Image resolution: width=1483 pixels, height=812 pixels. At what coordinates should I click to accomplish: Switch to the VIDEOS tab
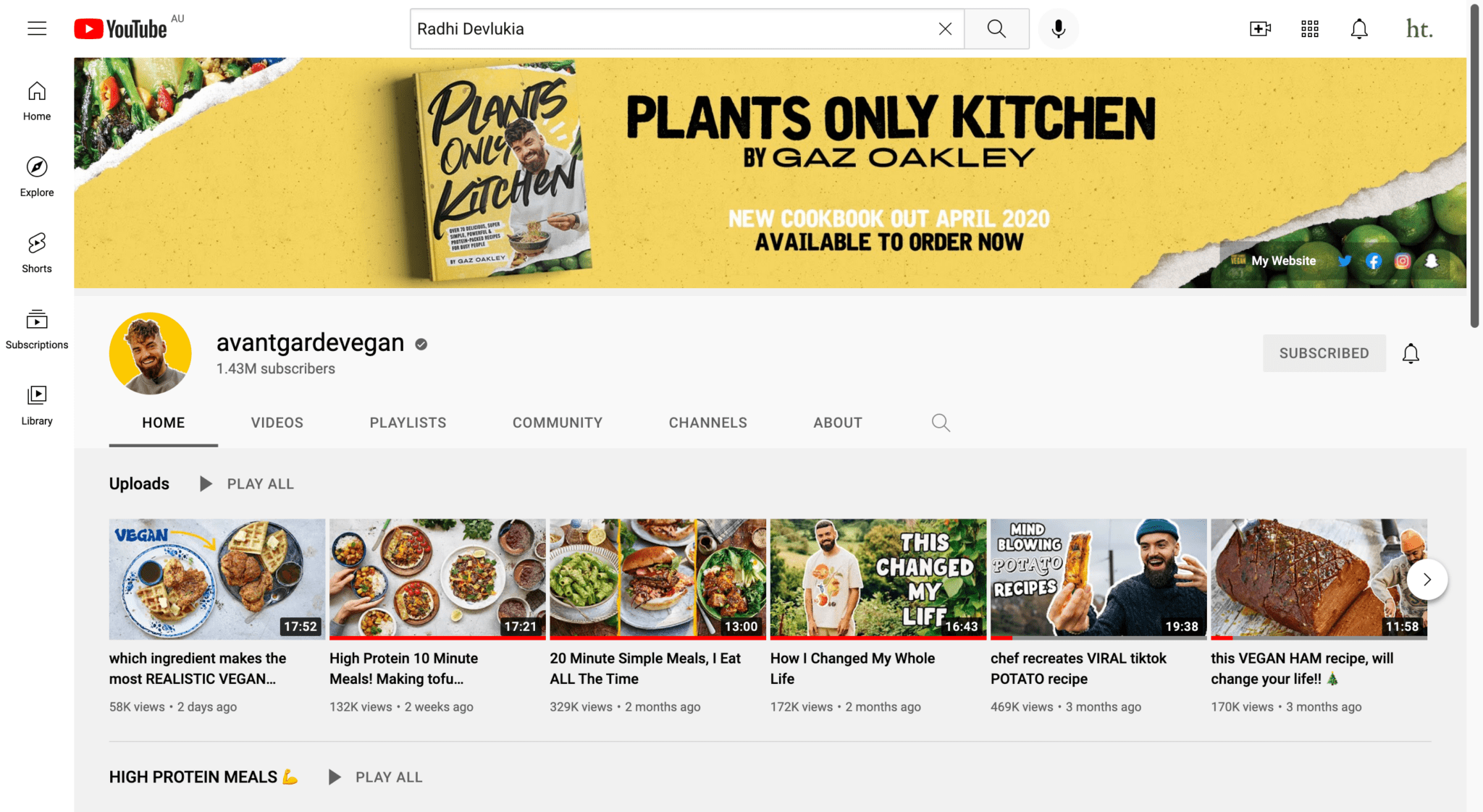point(277,423)
